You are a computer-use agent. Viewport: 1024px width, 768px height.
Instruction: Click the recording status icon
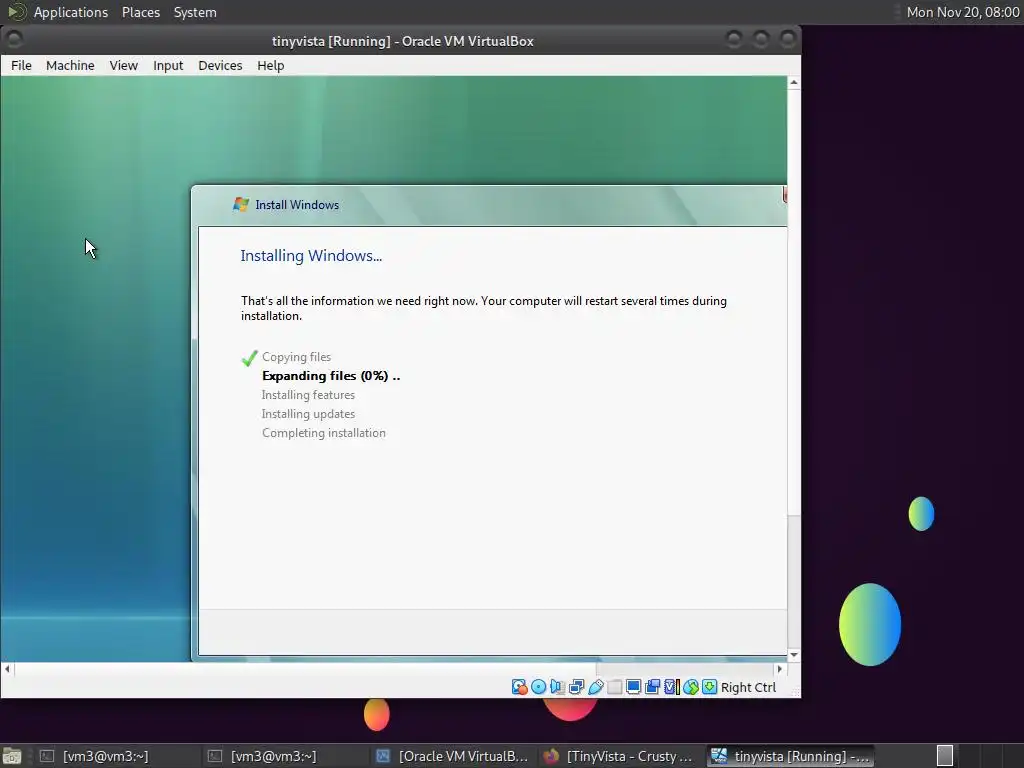pyautogui.click(x=652, y=687)
